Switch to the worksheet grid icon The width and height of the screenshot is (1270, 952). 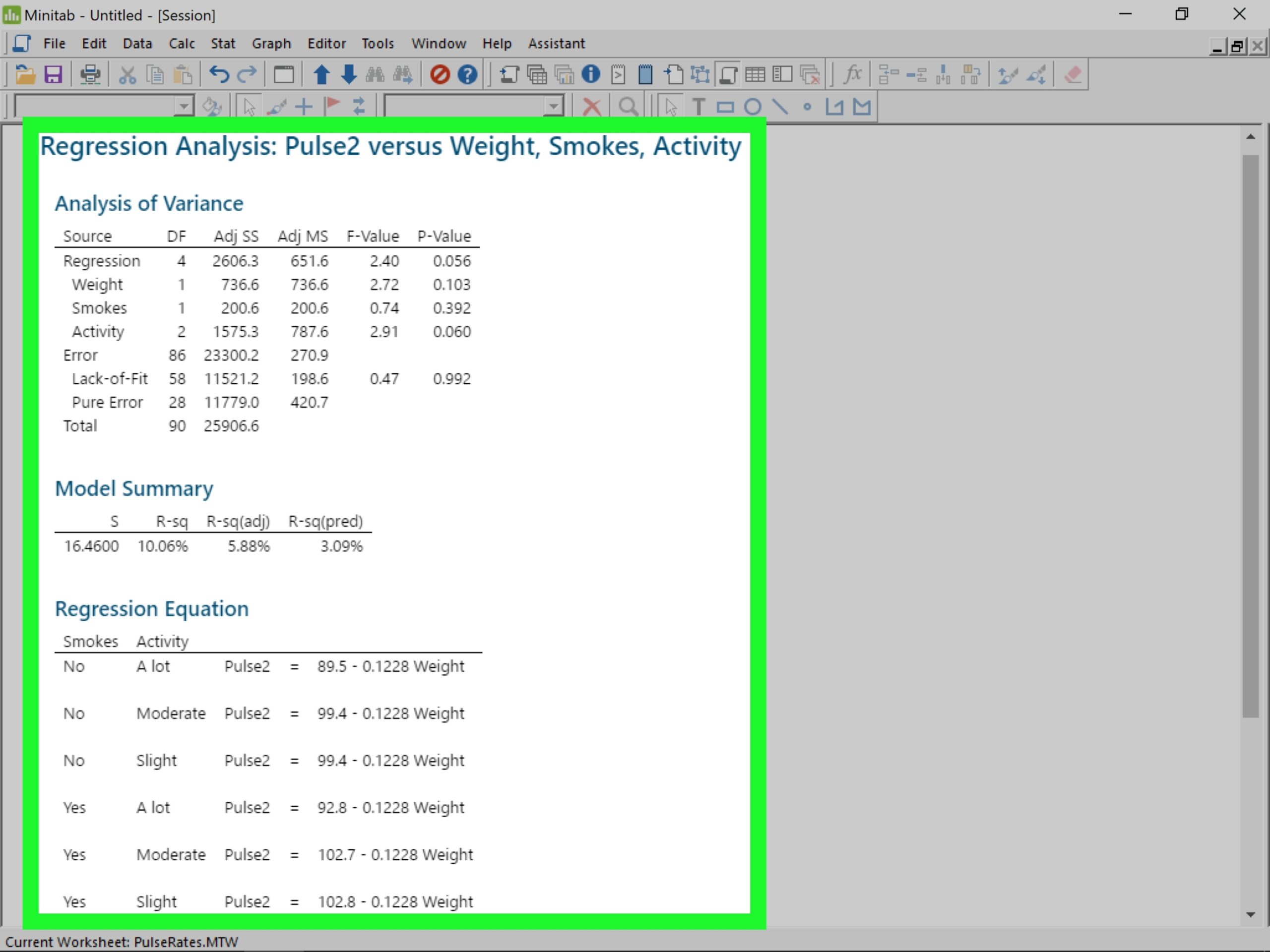coord(755,74)
